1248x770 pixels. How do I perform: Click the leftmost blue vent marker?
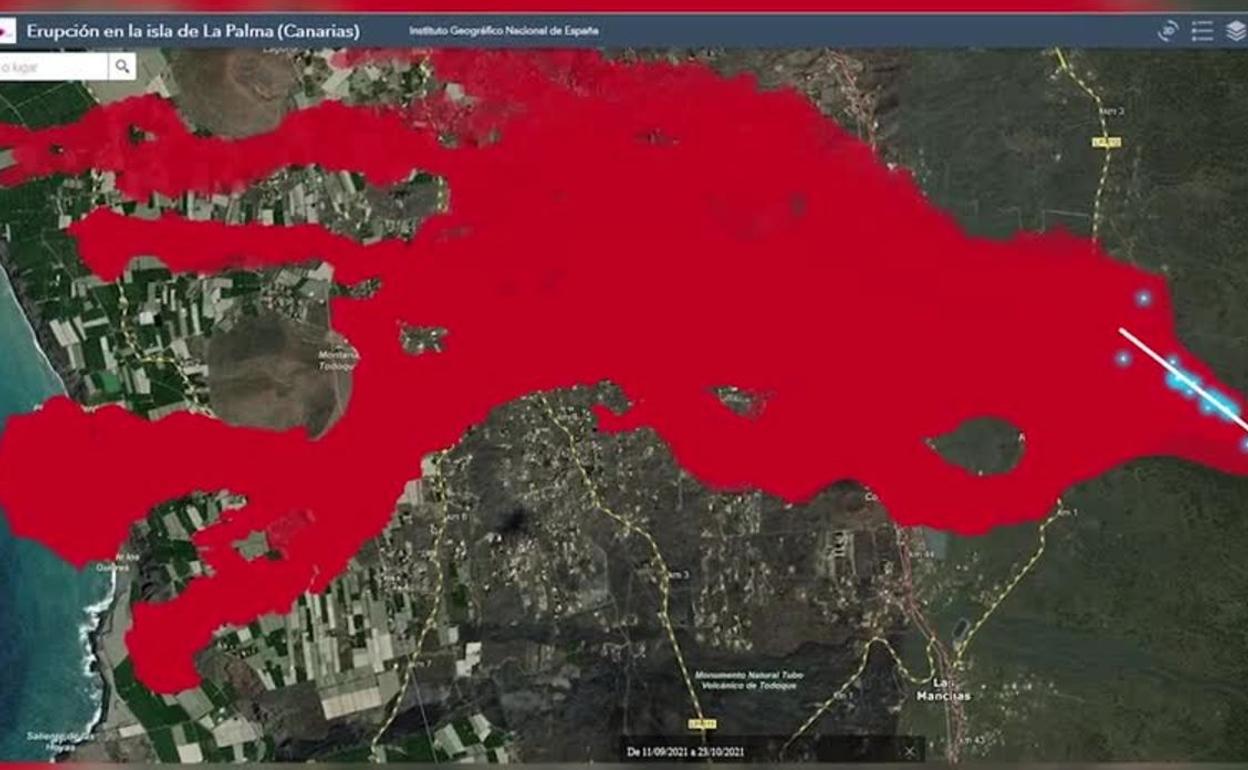[1123, 358]
